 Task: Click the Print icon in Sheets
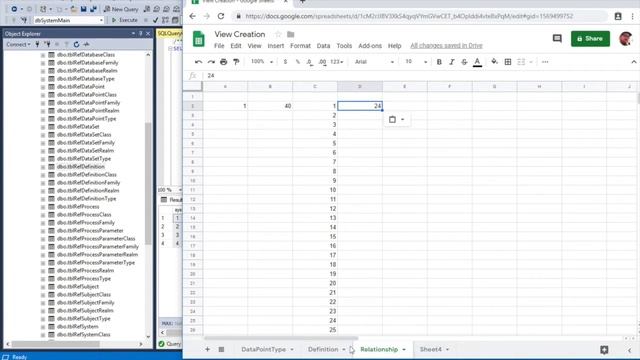tap(223, 62)
